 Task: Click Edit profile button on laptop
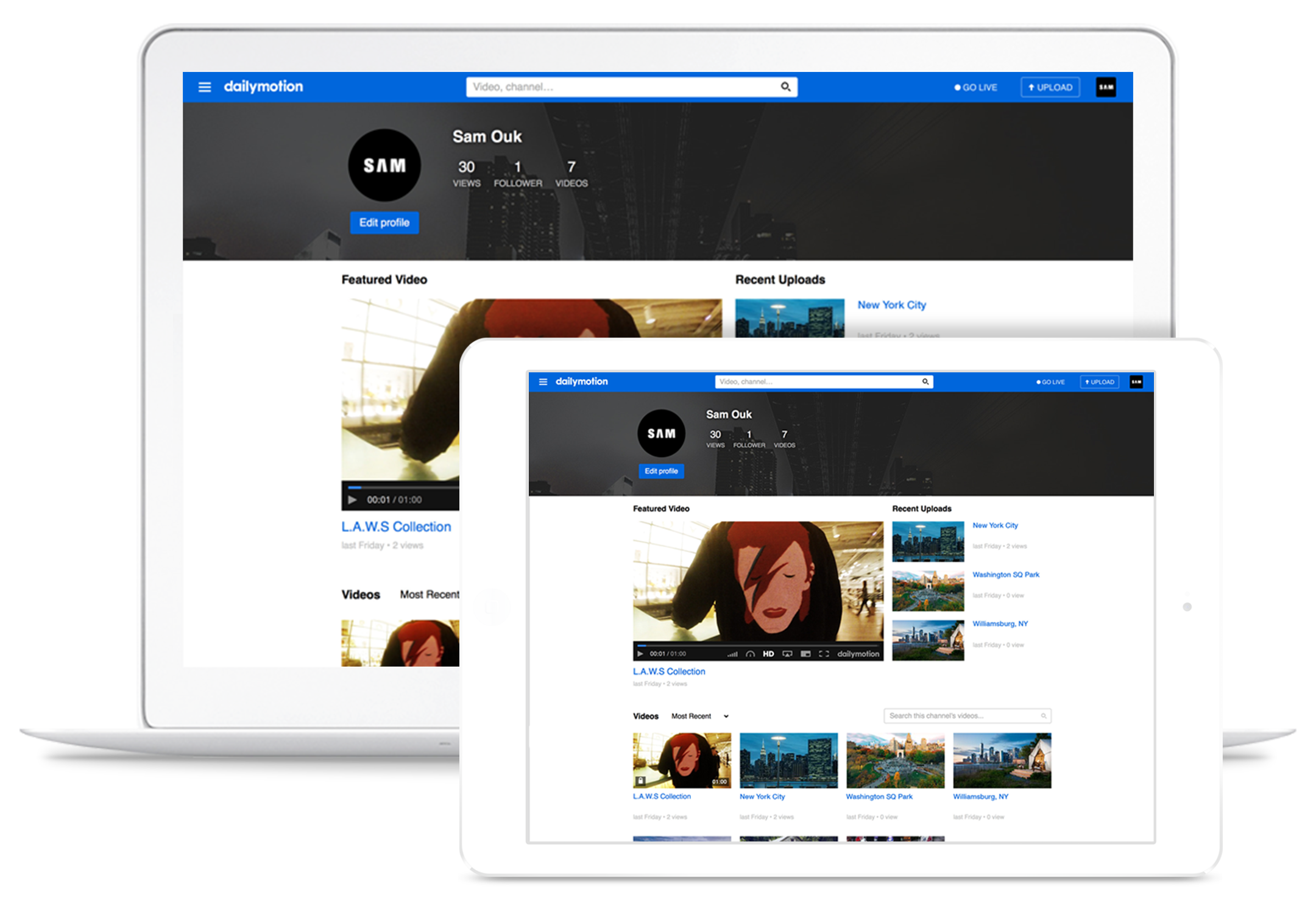point(384,222)
